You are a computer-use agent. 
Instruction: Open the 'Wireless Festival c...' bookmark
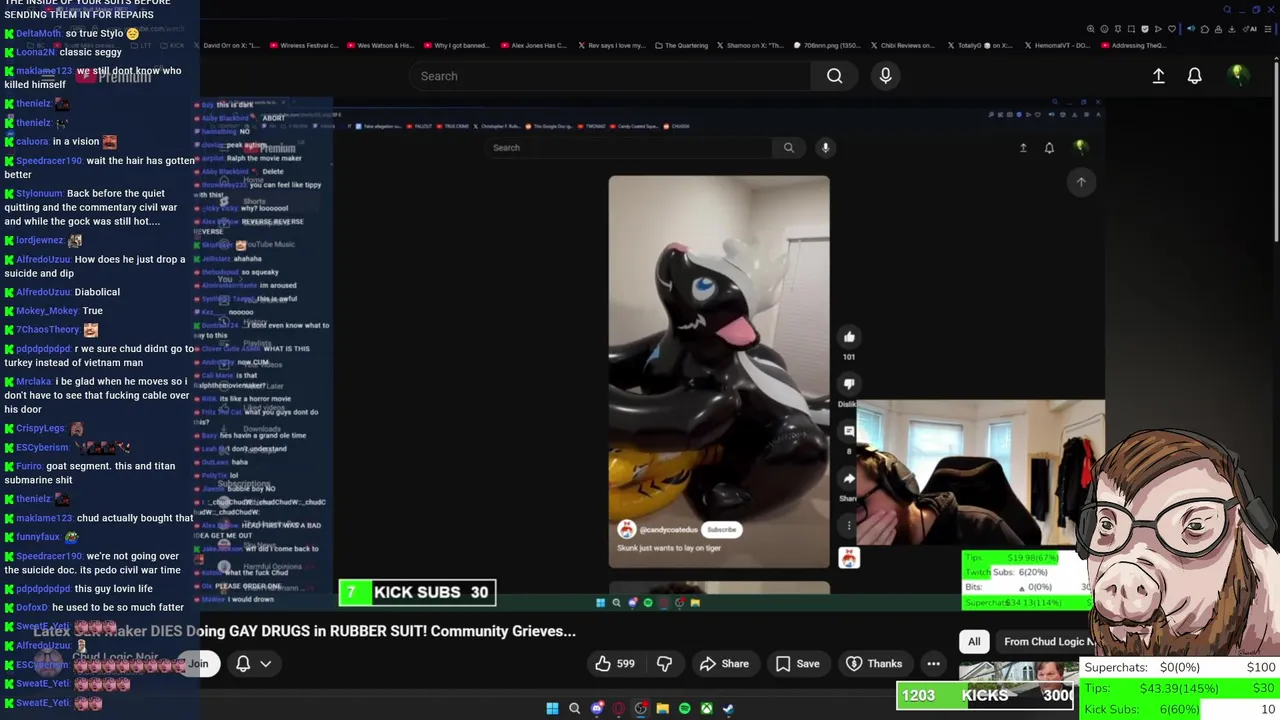[303, 45]
